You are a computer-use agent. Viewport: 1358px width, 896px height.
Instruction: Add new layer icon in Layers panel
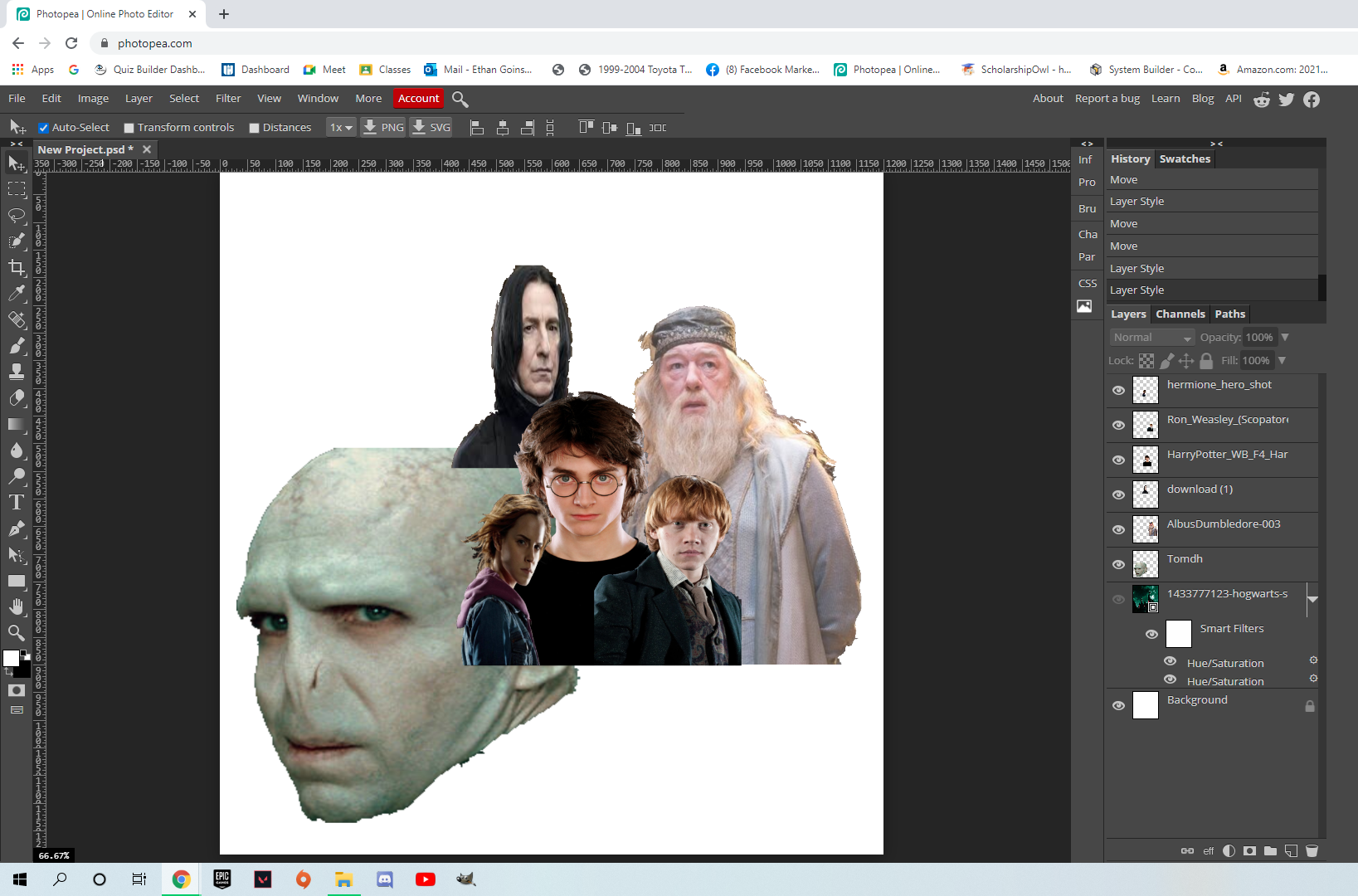(x=1291, y=850)
